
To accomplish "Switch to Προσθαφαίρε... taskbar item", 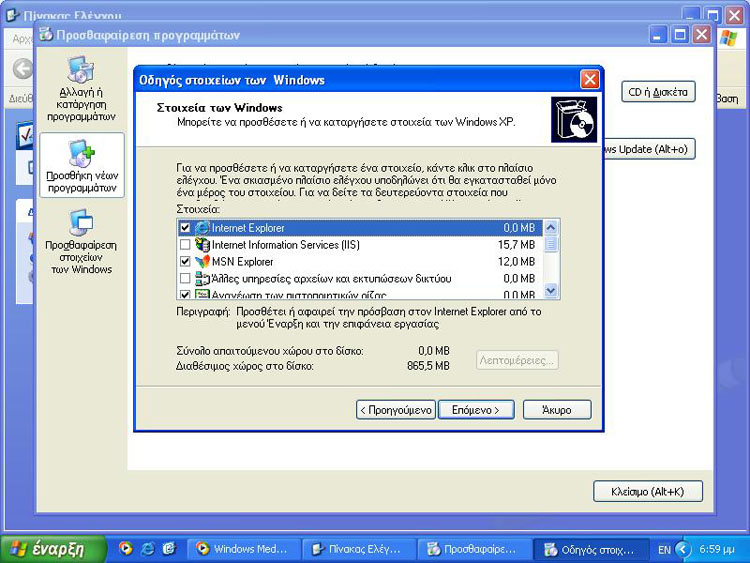I will point(474,549).
